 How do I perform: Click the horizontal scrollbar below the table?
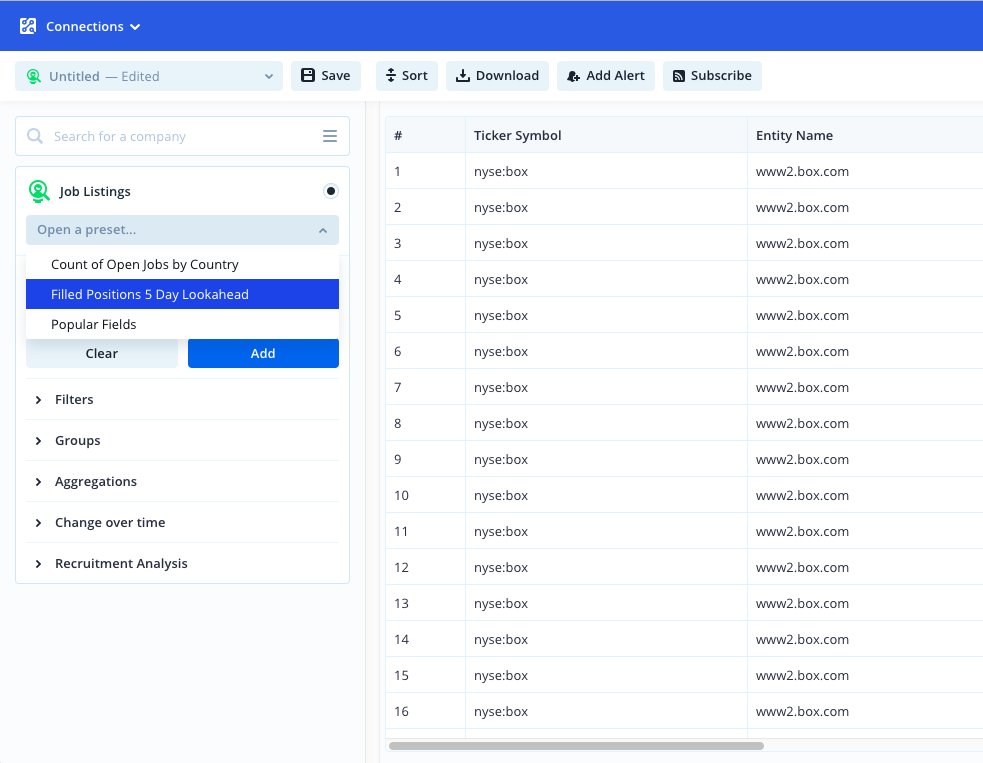[x=580, y=745]
